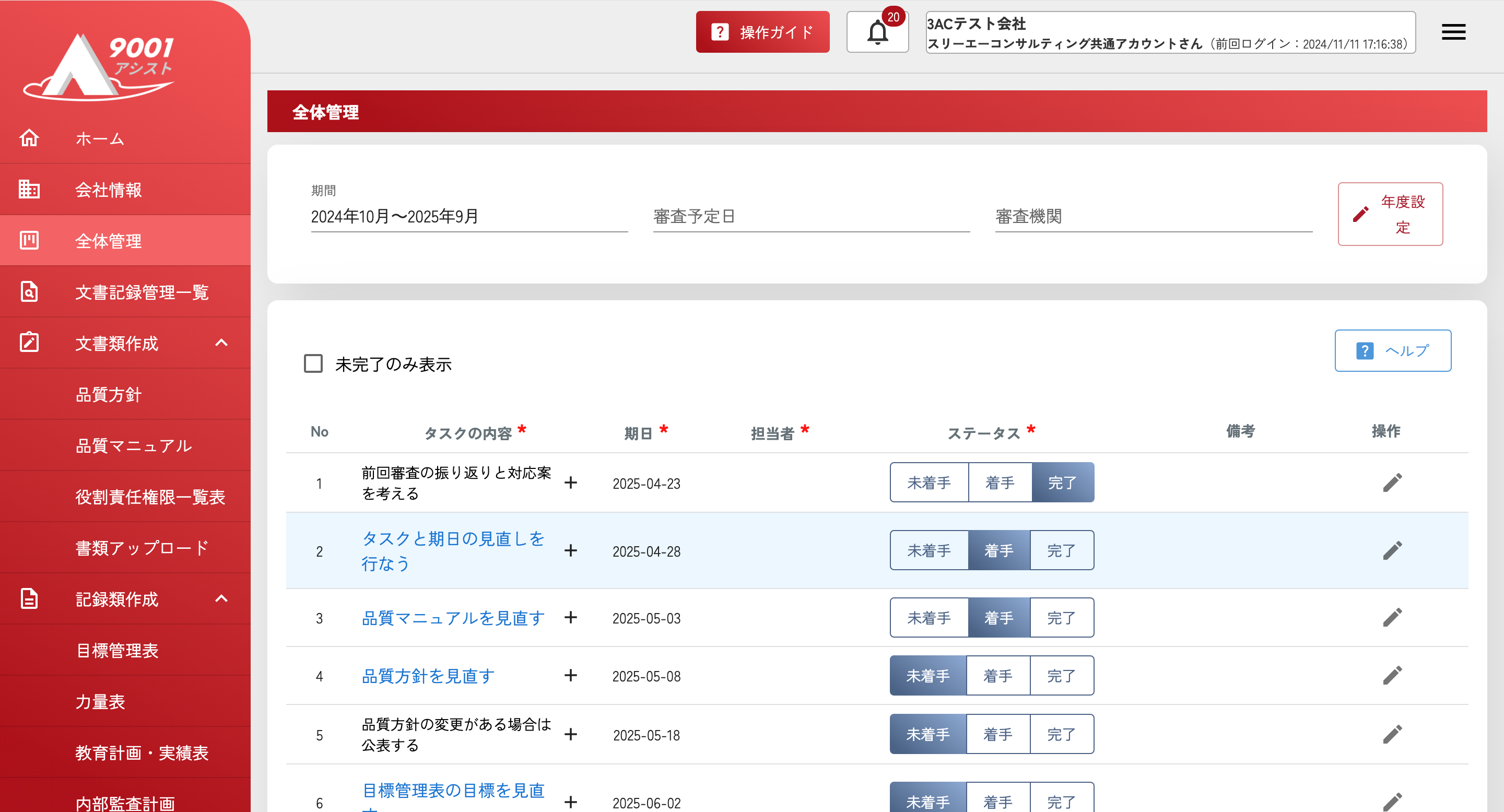Set task 1 status to 未着手
Image resolution: width=1504 pixels, height=812 pixels.
point(929,483)
